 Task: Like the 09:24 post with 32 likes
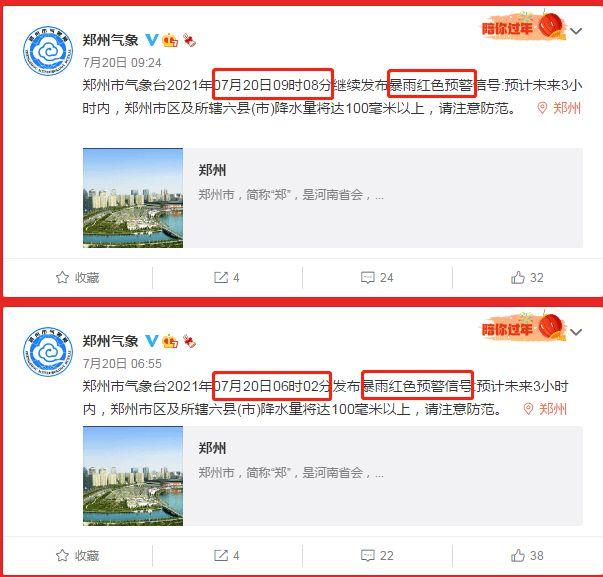click(x=527, y=277)
